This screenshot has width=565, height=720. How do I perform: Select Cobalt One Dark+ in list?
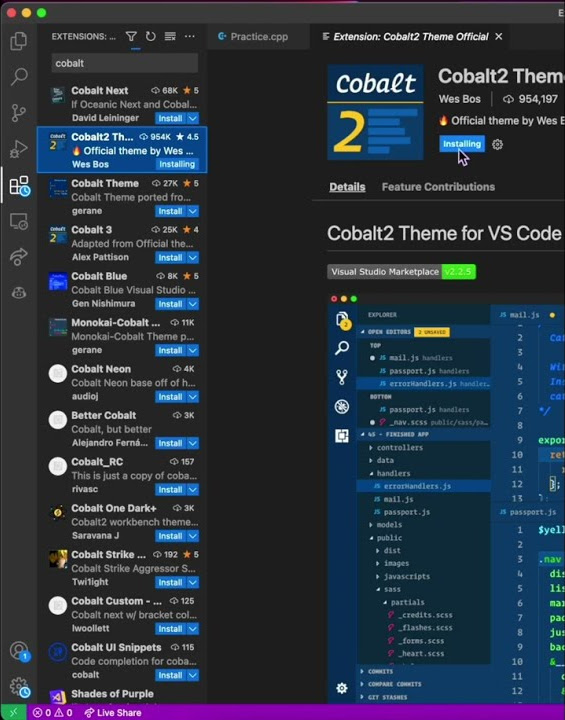(122, 522)
